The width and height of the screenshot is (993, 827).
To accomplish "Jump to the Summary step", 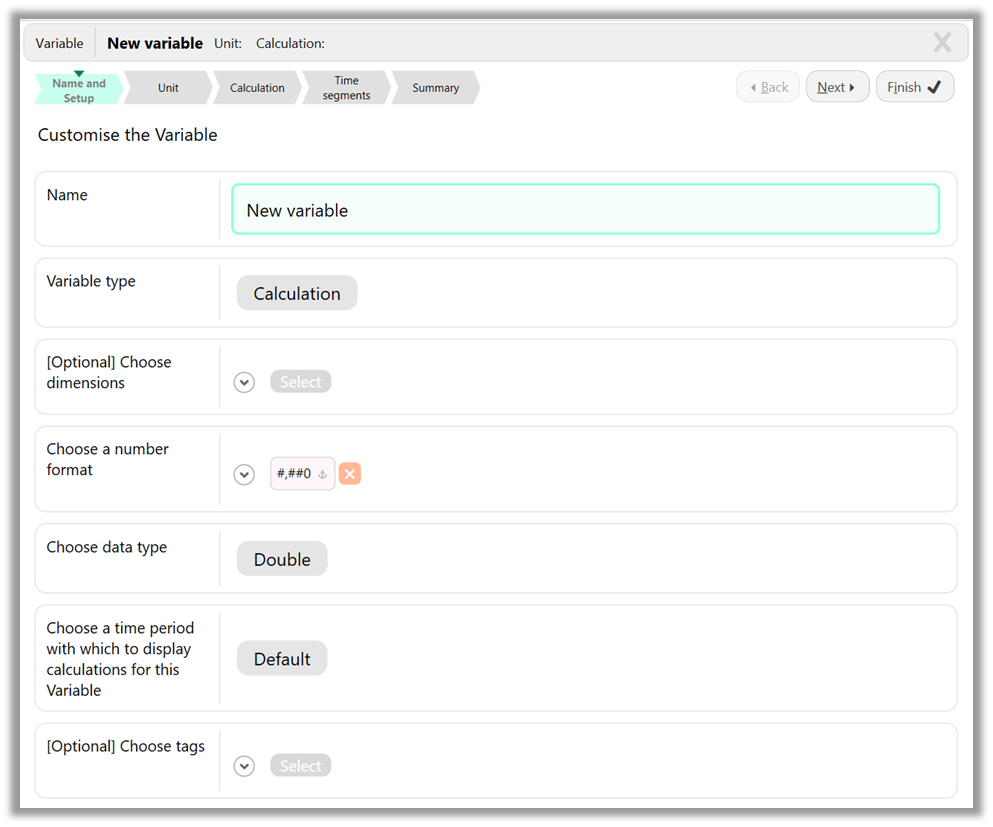I will (x=434, y=87).
